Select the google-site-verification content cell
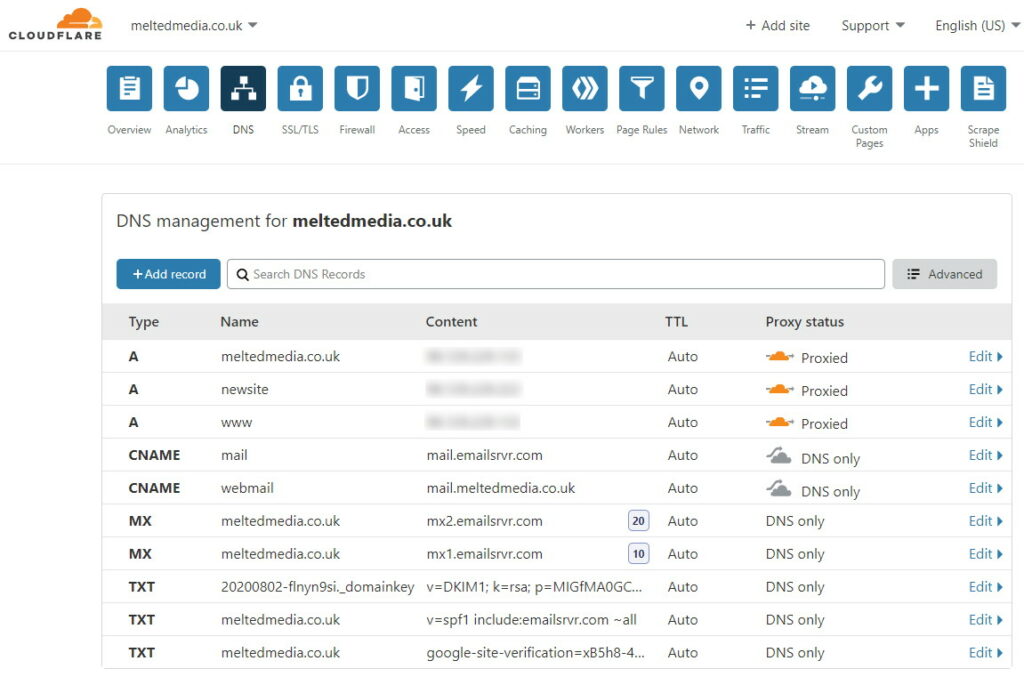1024x677 pixels. 536,652
